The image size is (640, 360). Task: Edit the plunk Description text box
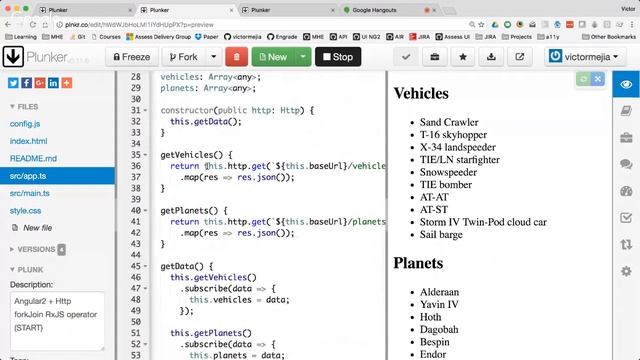point(57,321)
